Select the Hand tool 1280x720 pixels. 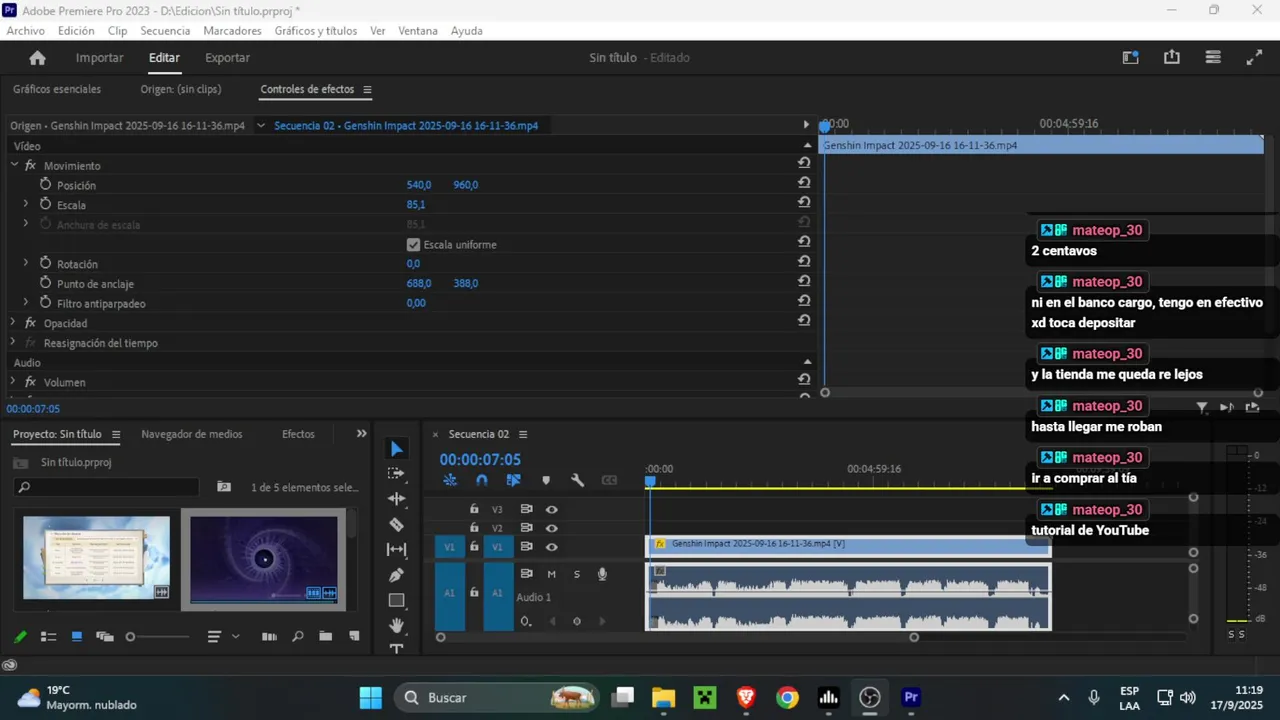[x=397, y=626]
